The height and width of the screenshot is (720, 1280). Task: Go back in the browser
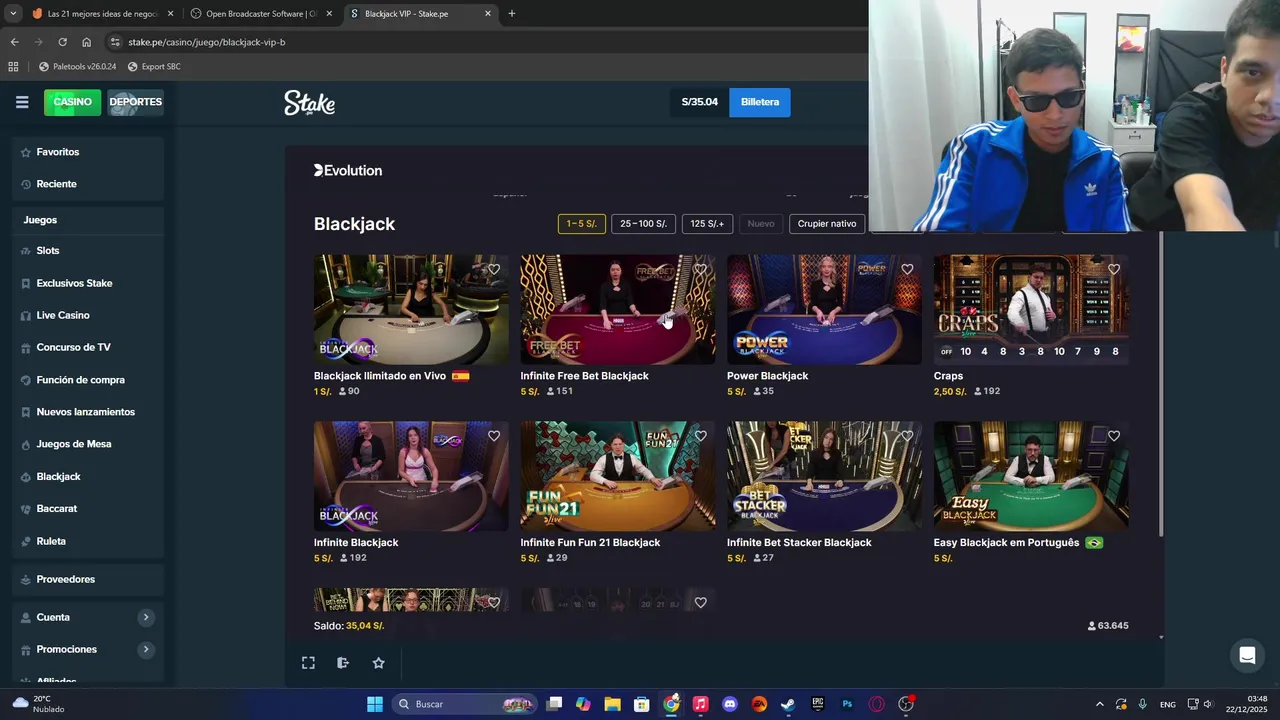(14, 42)
